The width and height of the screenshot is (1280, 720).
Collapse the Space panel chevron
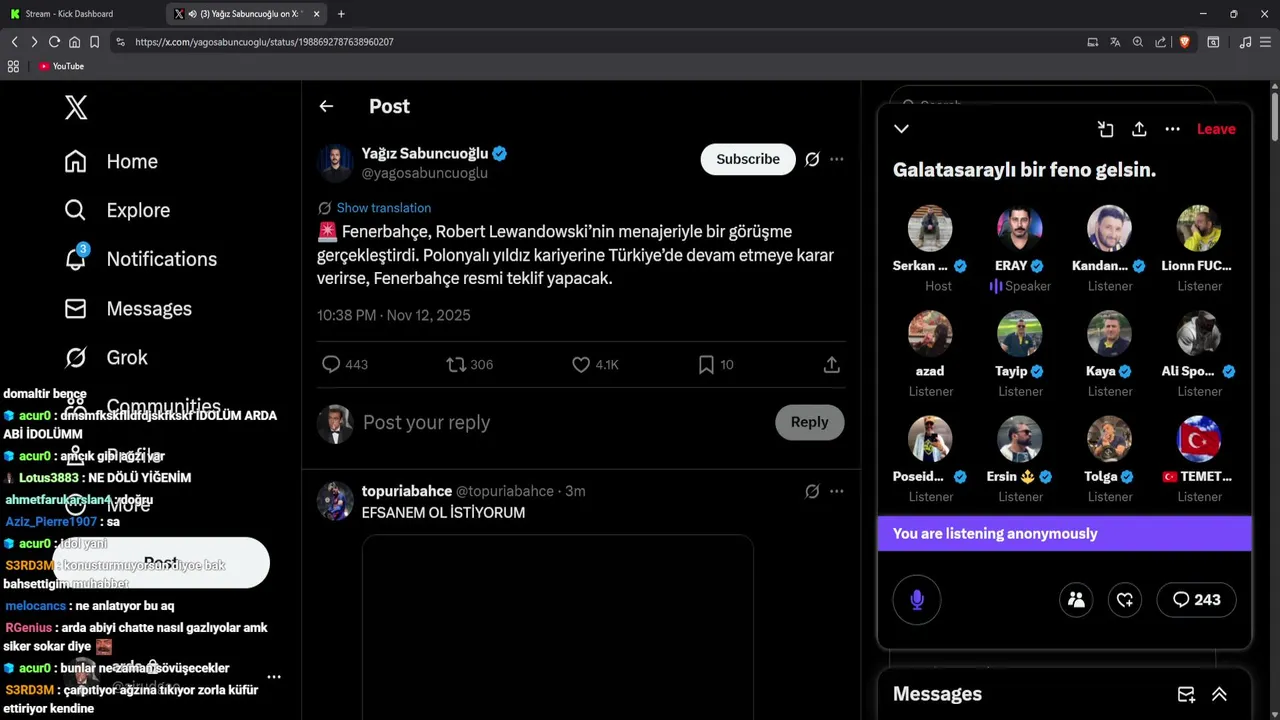(x=901, y=129)
